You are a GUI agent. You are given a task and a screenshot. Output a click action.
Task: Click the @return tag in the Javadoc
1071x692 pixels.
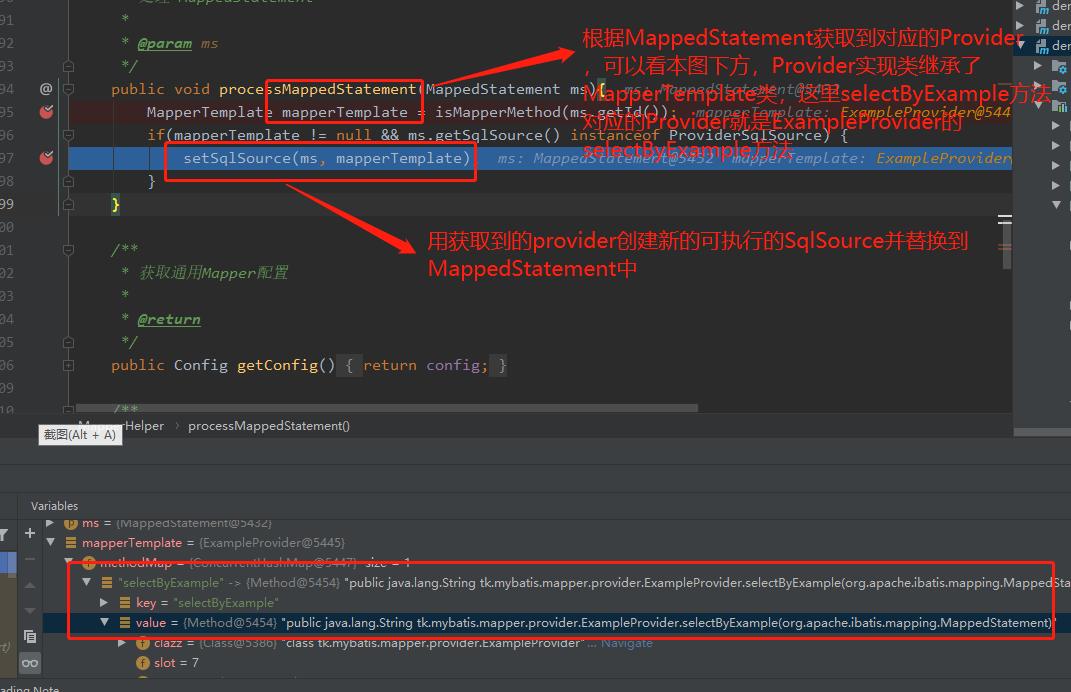point(169,319)
